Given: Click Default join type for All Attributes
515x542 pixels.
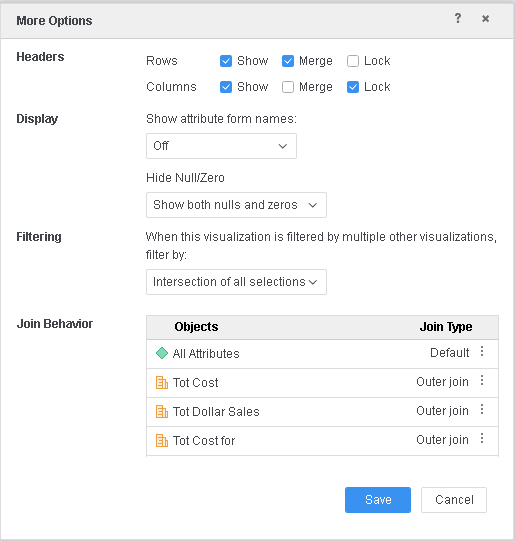Looking at the screenshot, I should pyautogui.click(x=449, y=353).
